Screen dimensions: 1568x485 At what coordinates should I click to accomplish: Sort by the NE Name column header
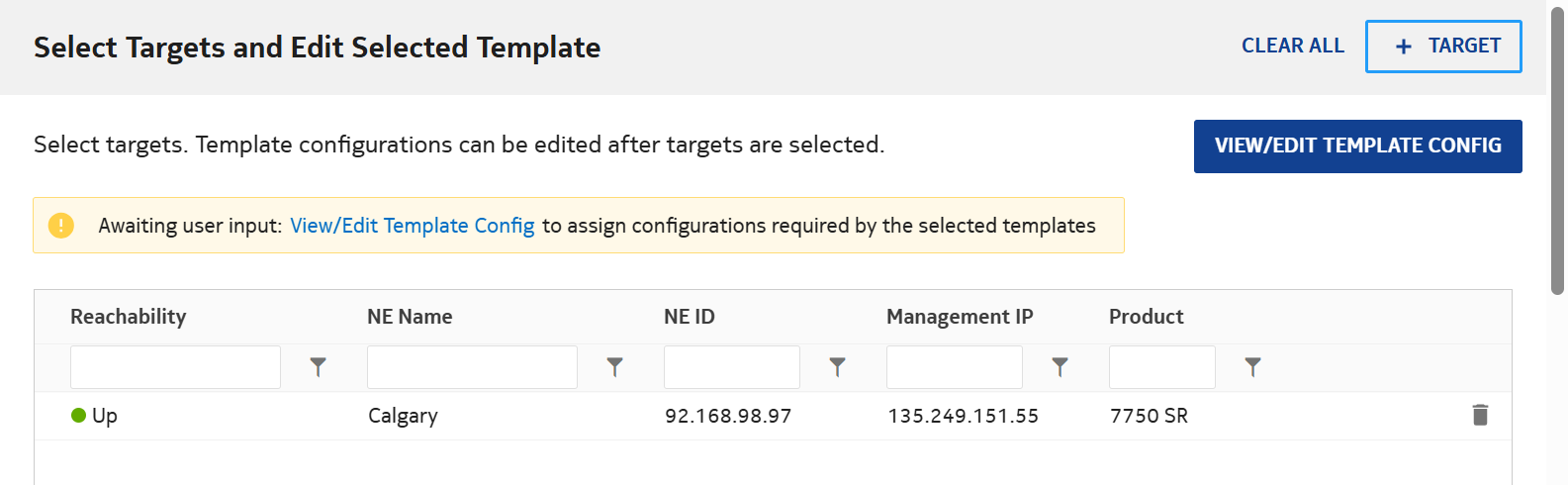(410, 317)
